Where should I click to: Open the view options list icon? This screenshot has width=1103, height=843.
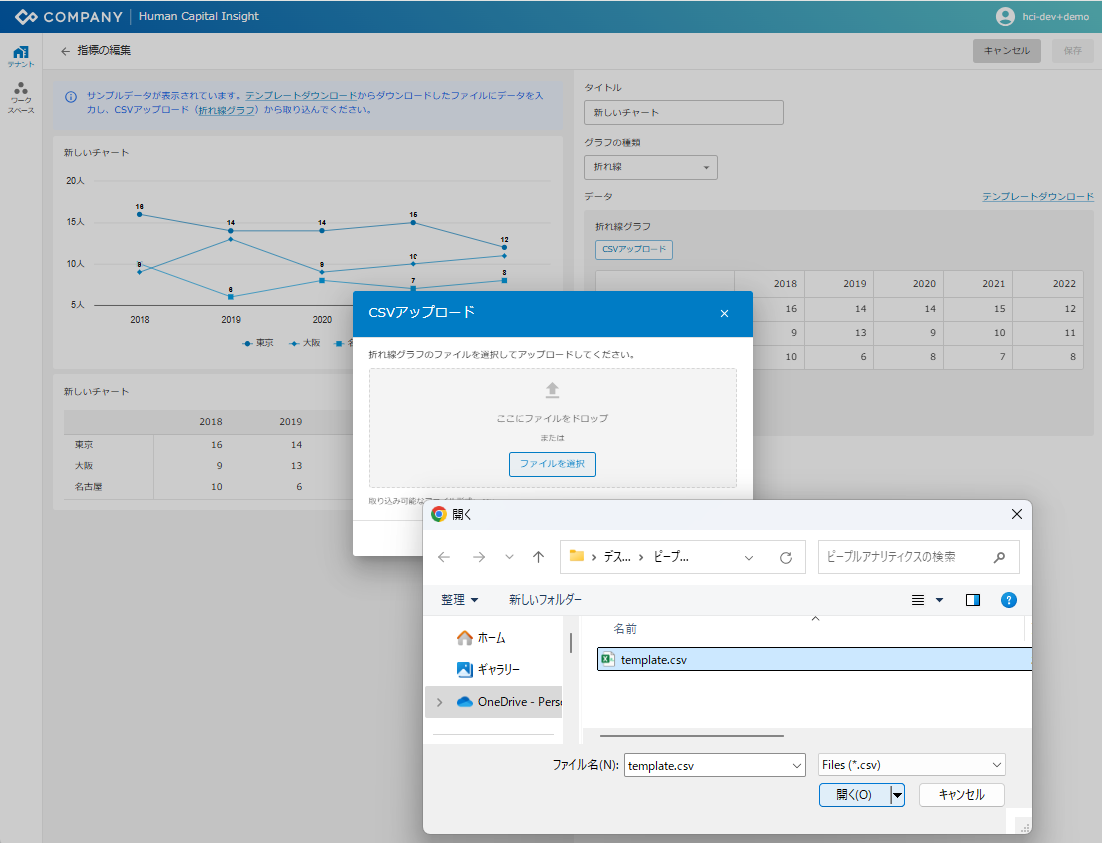coord(918,600)
